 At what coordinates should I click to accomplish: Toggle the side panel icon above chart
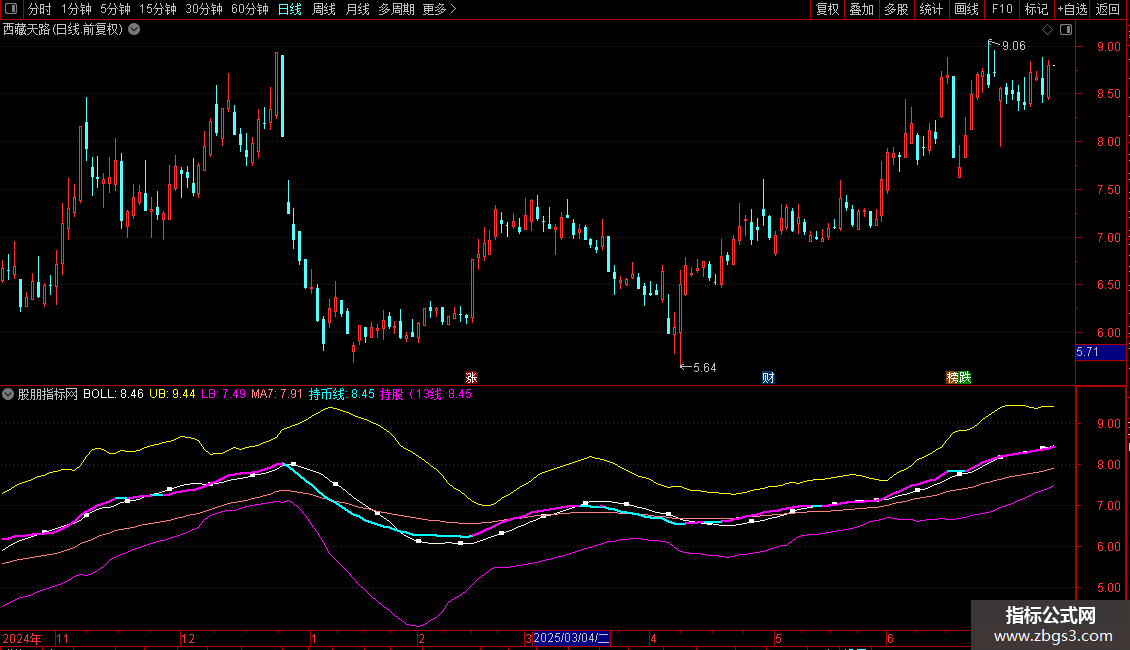pyautogui.click(x=1066, y=30)
